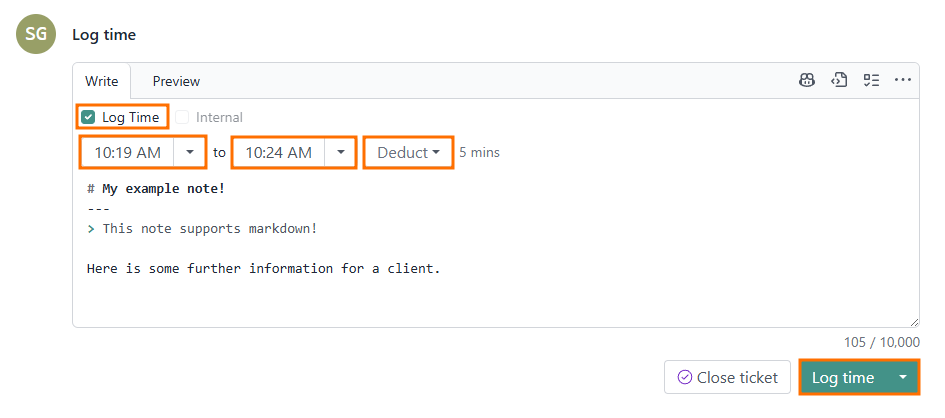The width and height of the screenshot is (945, 418).
Task: Click into the 10:24 AM end time field
Action: pos(279,153)
